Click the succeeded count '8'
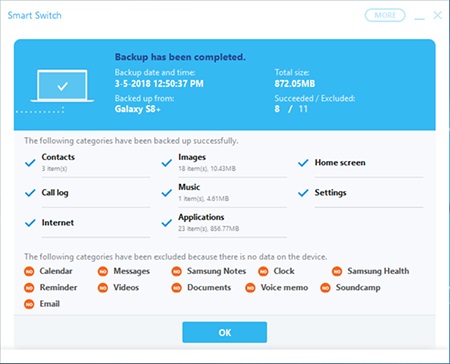The image size is (450, 364). click(277, 109)
